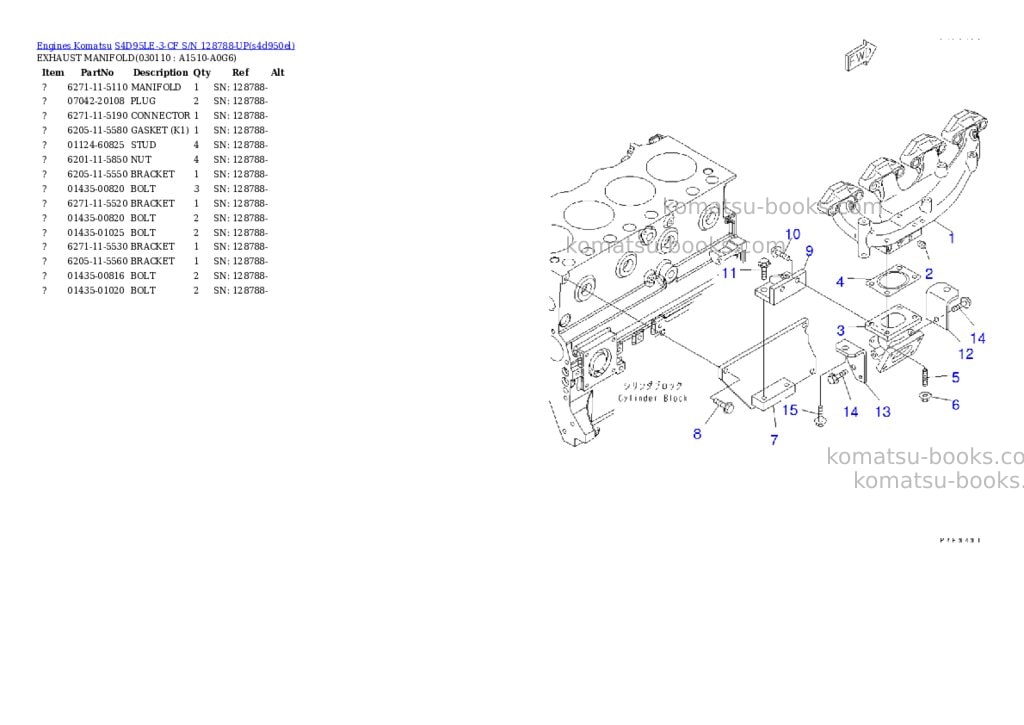
Task: Click callout number 1 by the manifold
Action: (x=951, y=238)
